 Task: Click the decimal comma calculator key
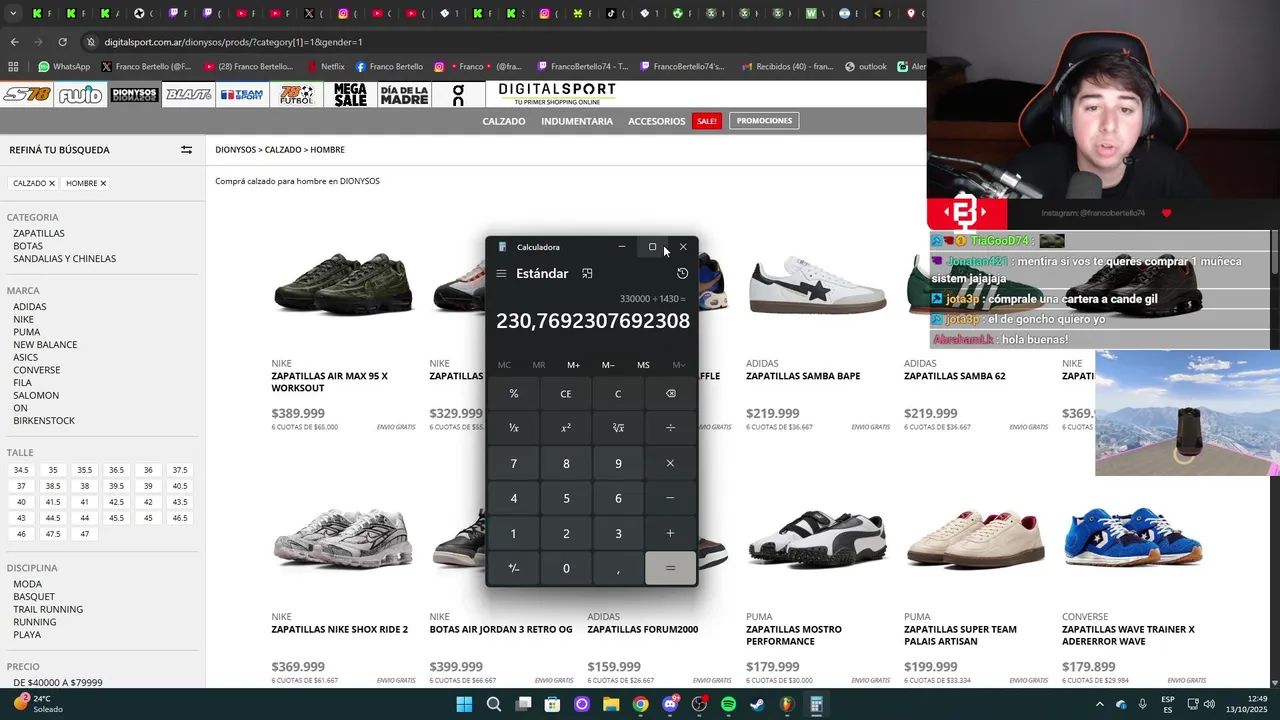point(618,568)
